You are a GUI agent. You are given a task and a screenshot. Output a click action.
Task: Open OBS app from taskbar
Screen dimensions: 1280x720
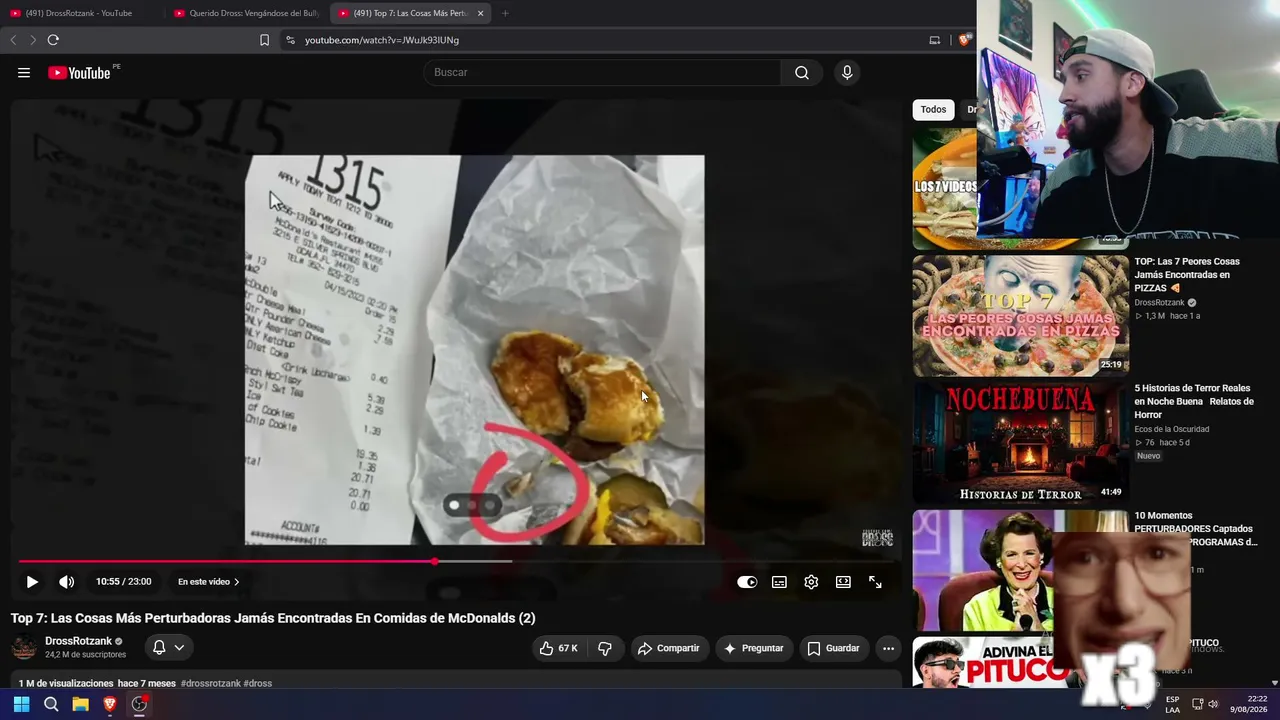tap(140, 704)
